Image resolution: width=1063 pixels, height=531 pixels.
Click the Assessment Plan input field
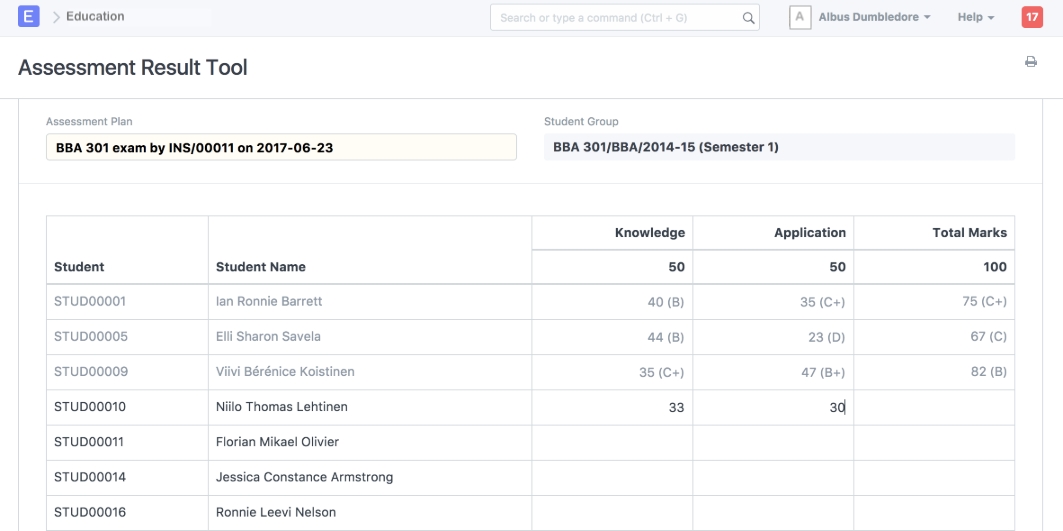[x=281, y=147]
